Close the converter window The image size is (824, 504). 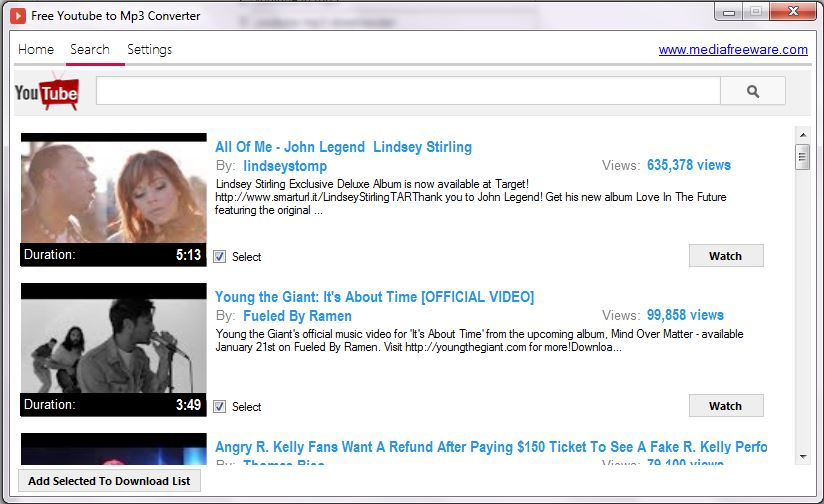[x=794, y=11]
